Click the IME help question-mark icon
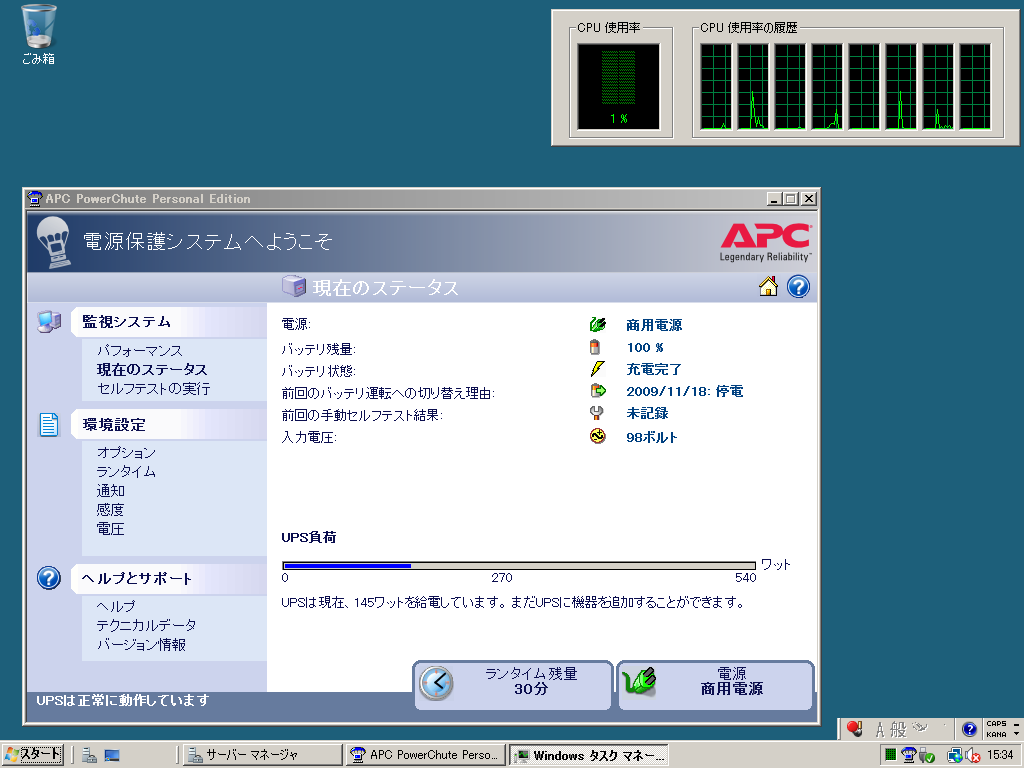Viewport: 1024px width, 768px height. [x=969, y=729]
